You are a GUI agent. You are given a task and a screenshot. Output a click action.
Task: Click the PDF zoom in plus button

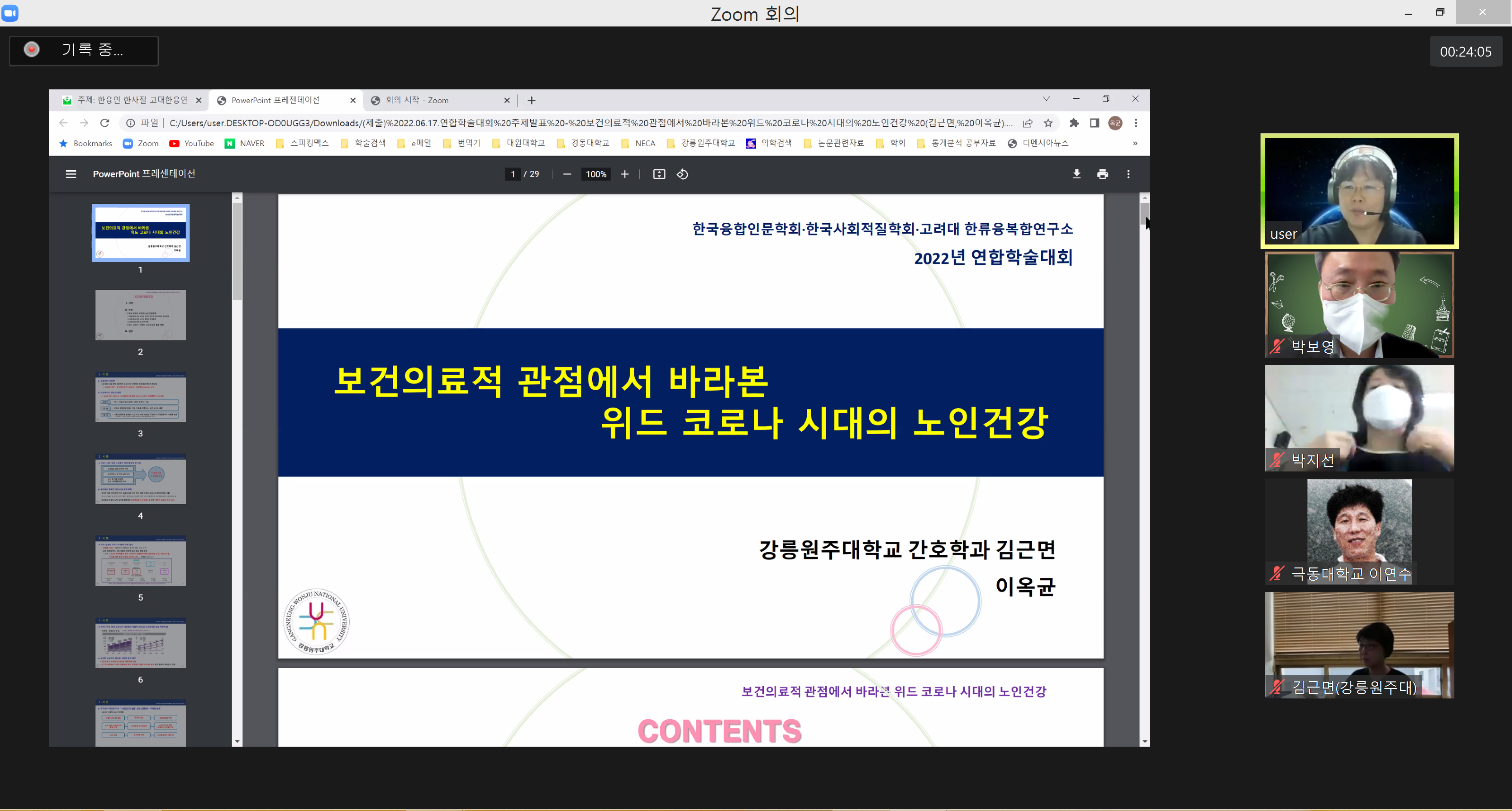624,174
